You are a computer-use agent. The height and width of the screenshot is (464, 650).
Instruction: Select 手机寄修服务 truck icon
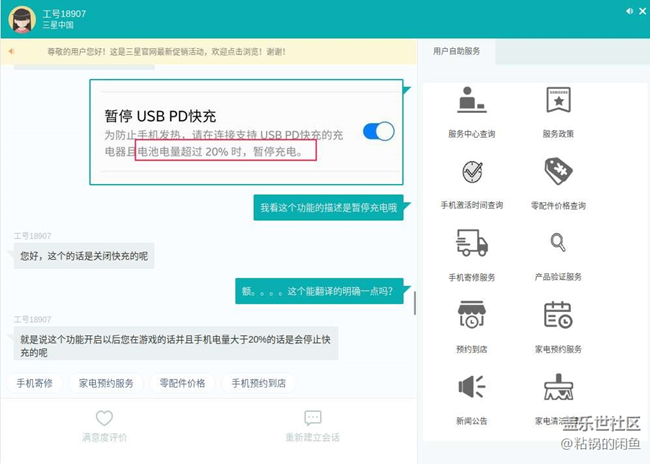pos(471,244)
